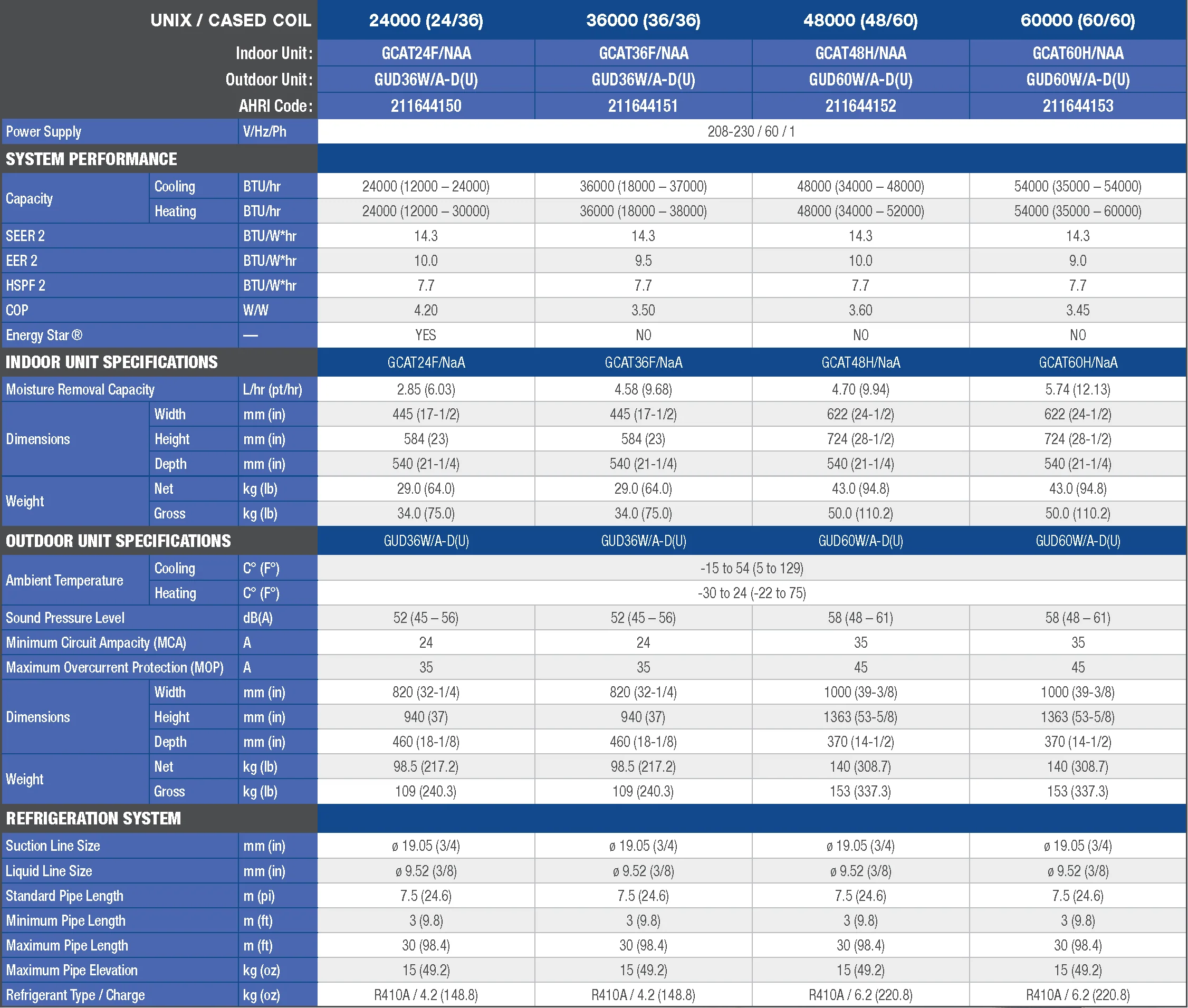Click the 'Moisture Removal Capacity' row label
The width and height of the screenshot is (1188, 1008).
pyautogui.click(x=80, y=390)
